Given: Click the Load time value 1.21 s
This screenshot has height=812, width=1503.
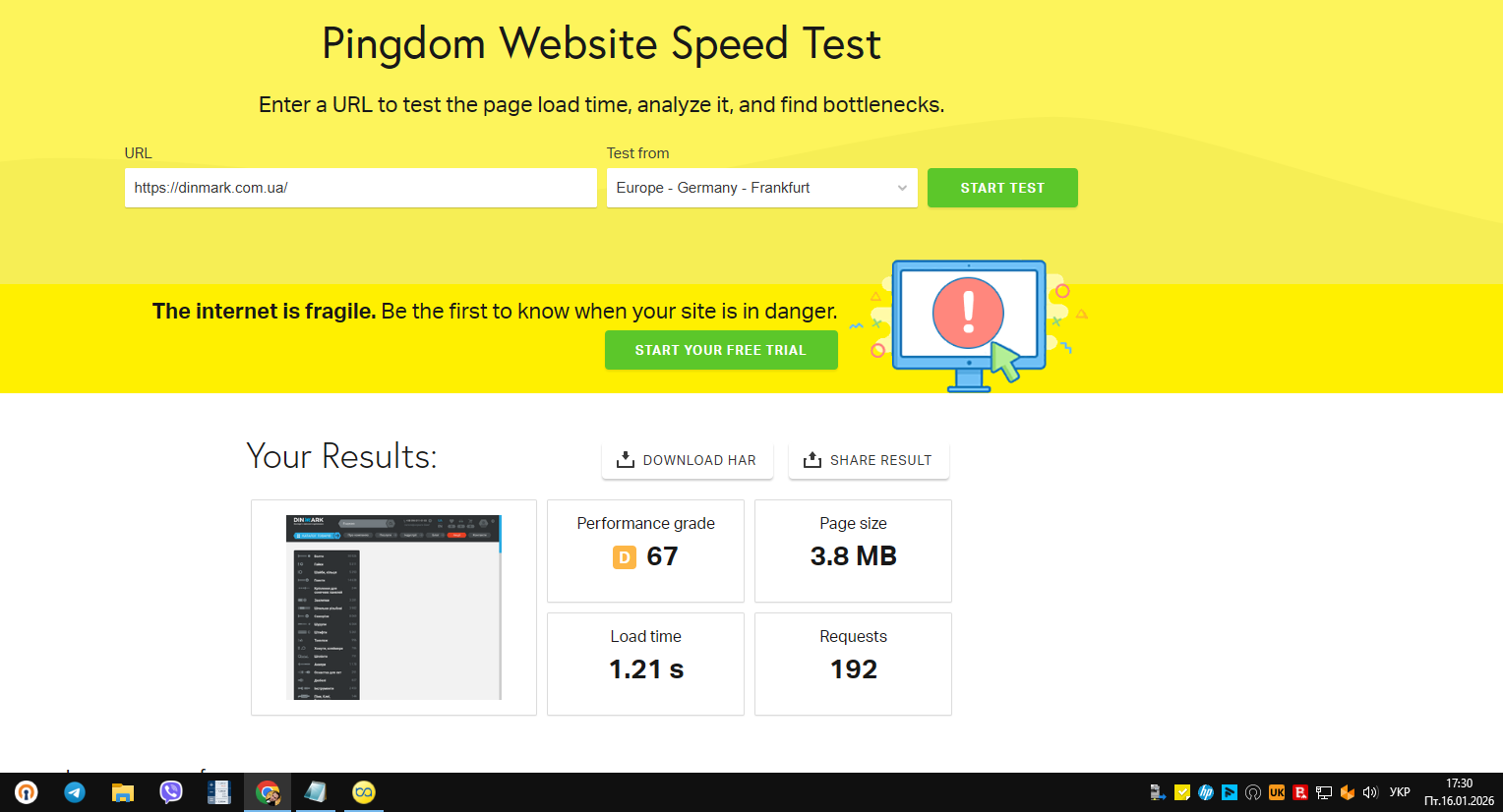Looking at the screenshot, I should [646, 669].
